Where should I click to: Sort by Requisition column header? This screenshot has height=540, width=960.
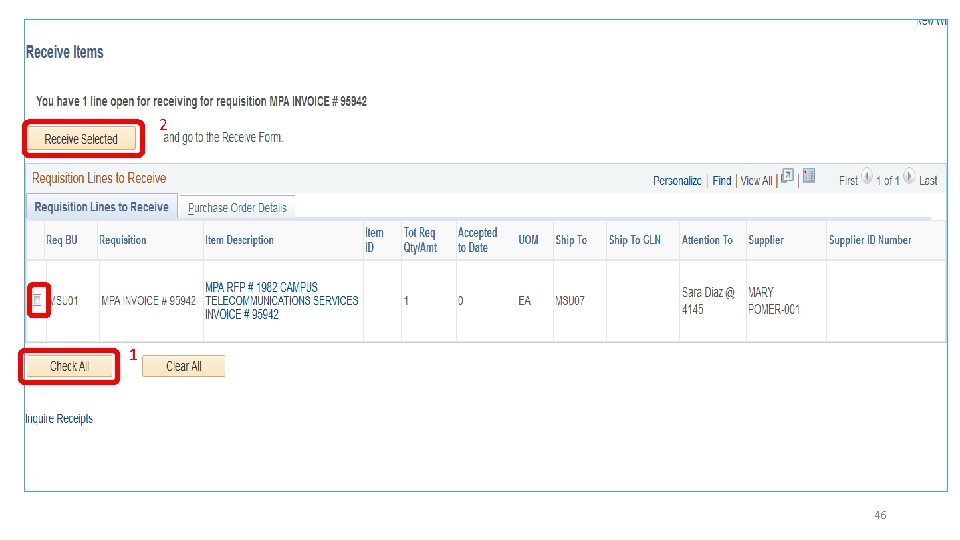[122, 240]
